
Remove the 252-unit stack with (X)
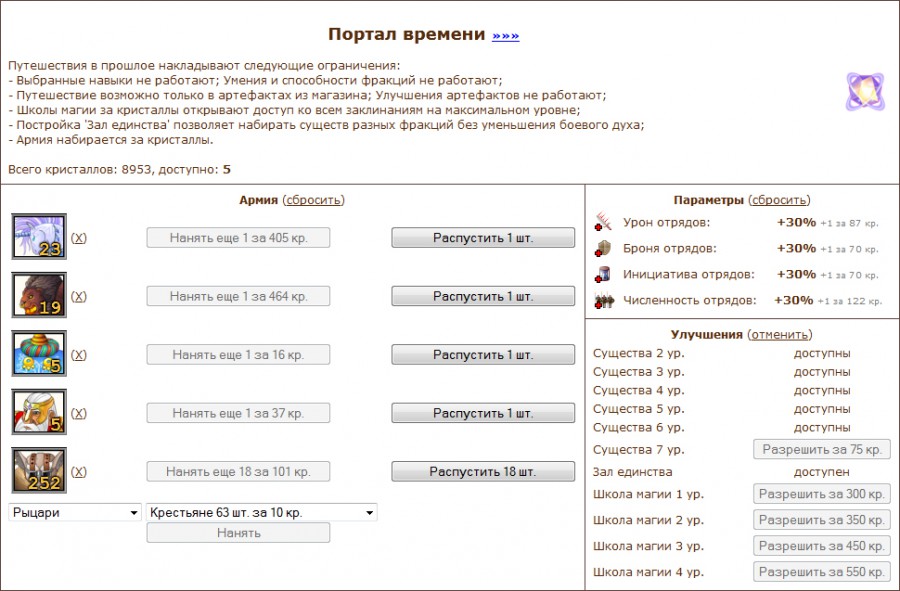[79, 472]
